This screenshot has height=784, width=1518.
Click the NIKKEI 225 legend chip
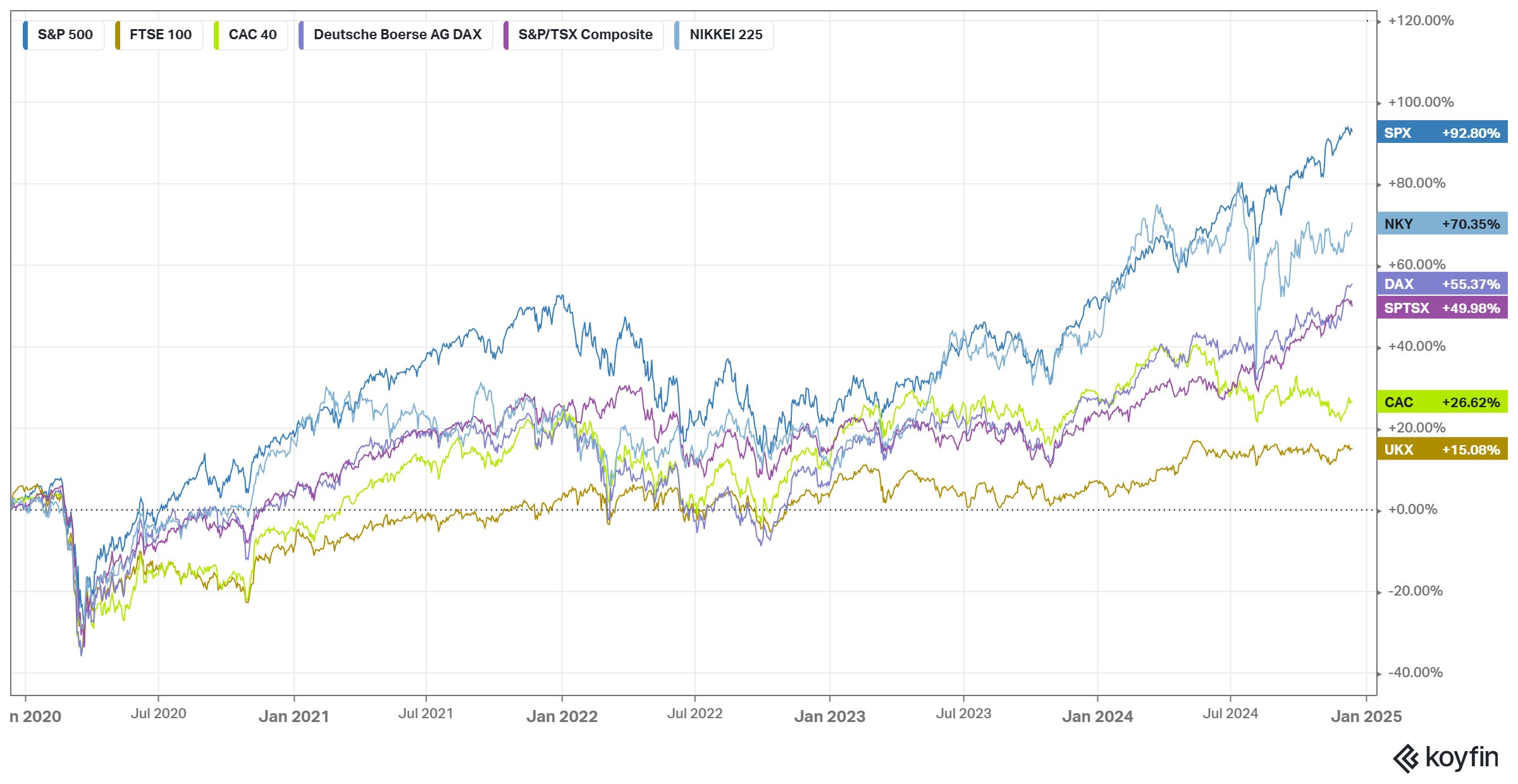pyautogui.click(x=725, y=35)
